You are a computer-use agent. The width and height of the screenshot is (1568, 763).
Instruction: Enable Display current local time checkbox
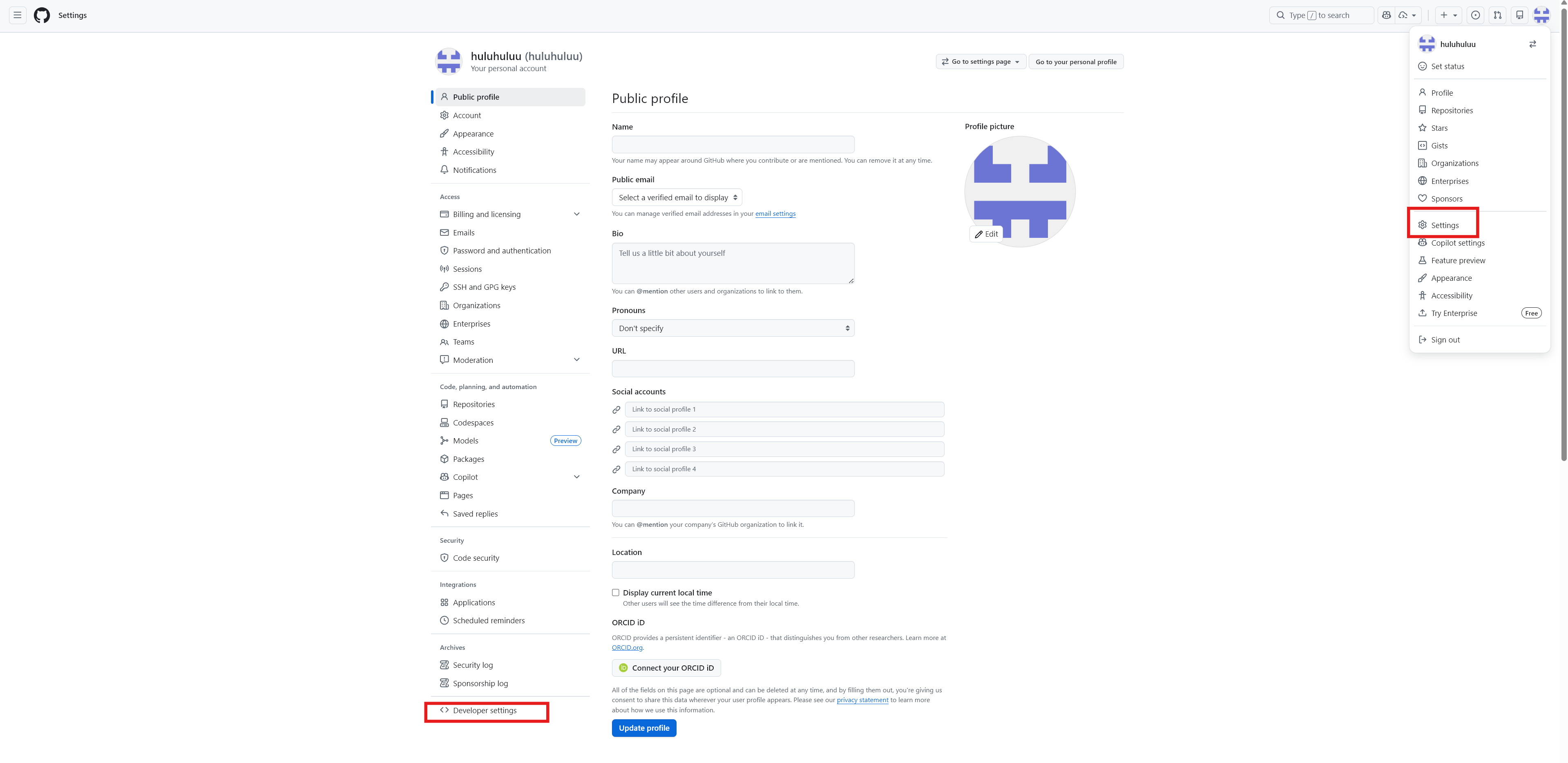[615, 593]
